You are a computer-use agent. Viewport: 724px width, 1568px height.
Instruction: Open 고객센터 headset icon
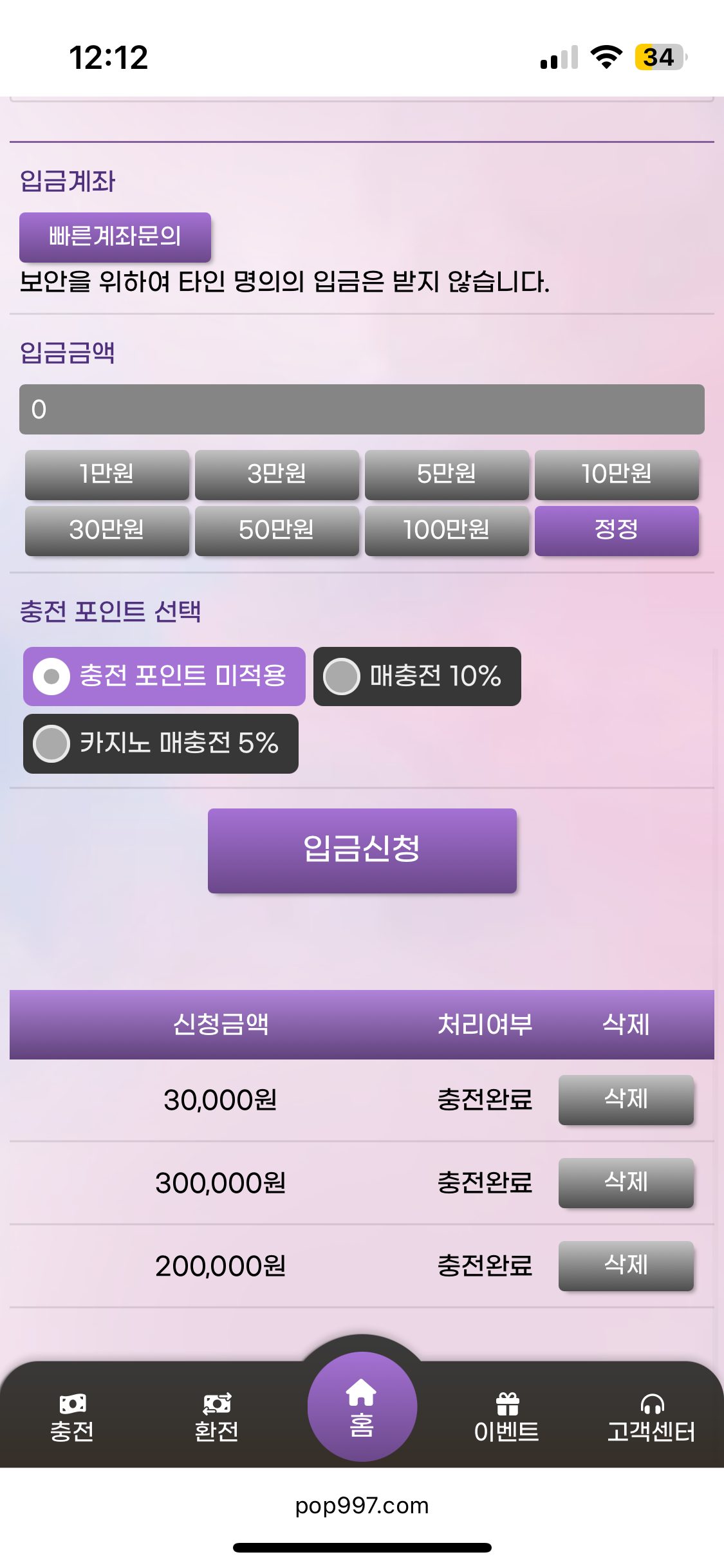[x=651, y=1403]
